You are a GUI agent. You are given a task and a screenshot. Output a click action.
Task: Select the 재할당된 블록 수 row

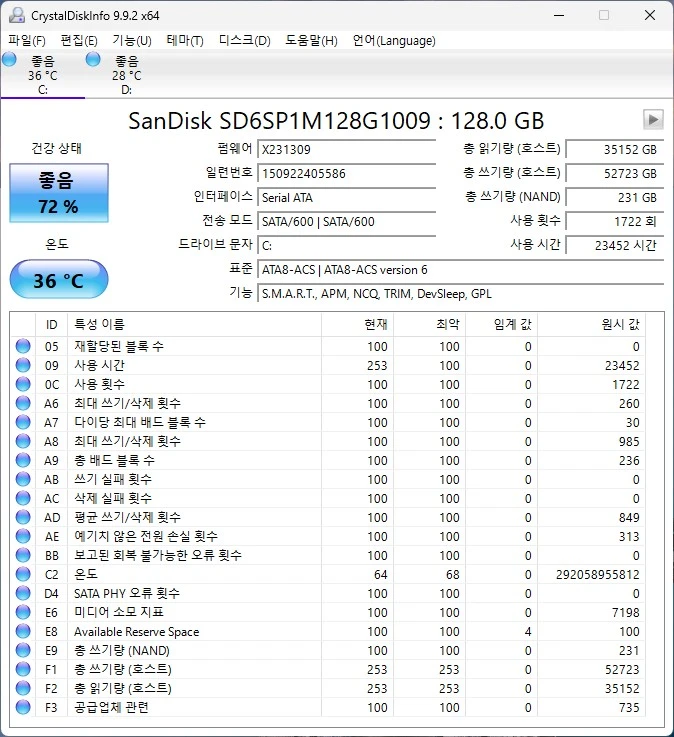pyautogui.click(x=328, y=346)
